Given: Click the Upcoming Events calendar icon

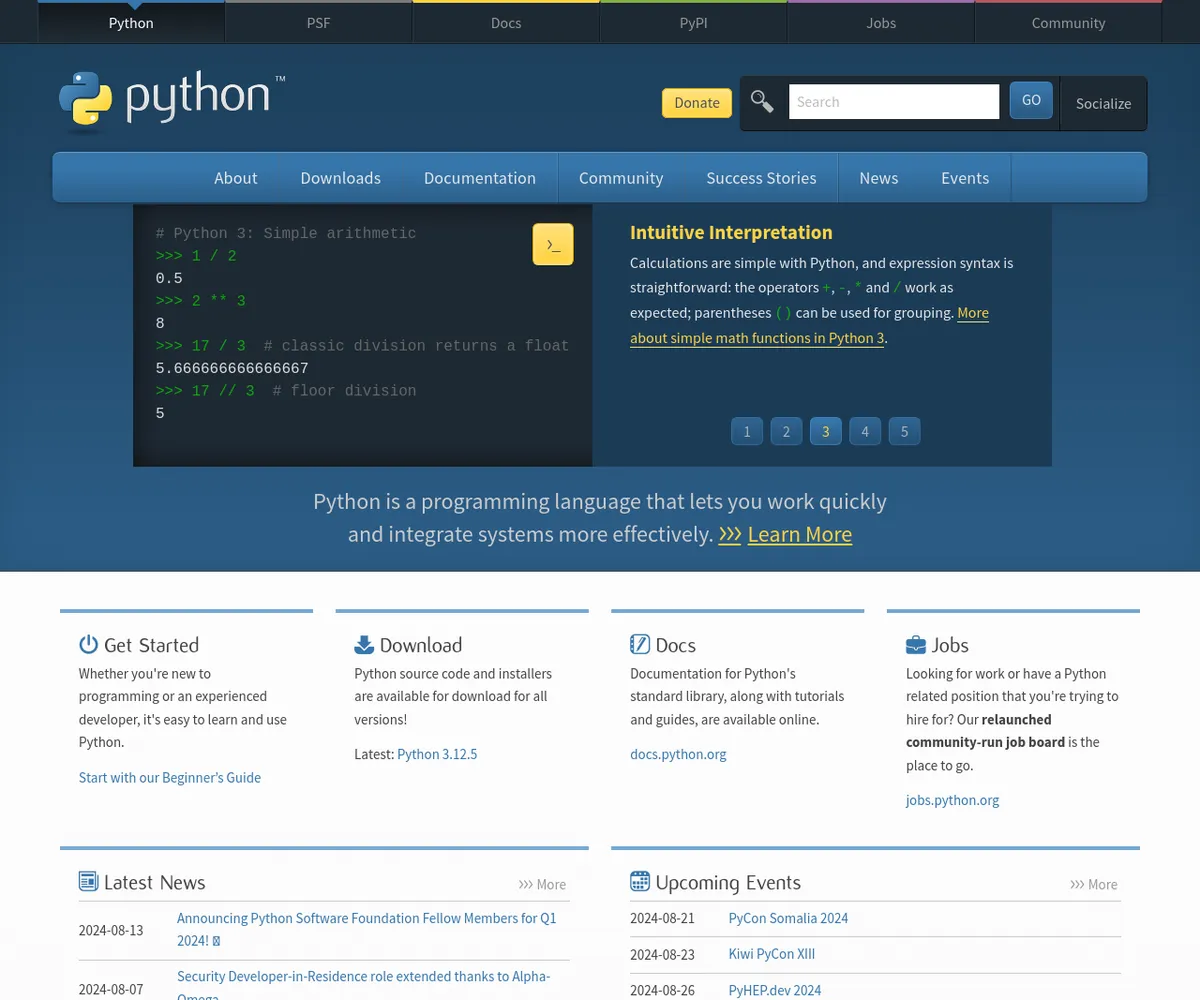Looking at the screenshot, I should coord(640,881).
